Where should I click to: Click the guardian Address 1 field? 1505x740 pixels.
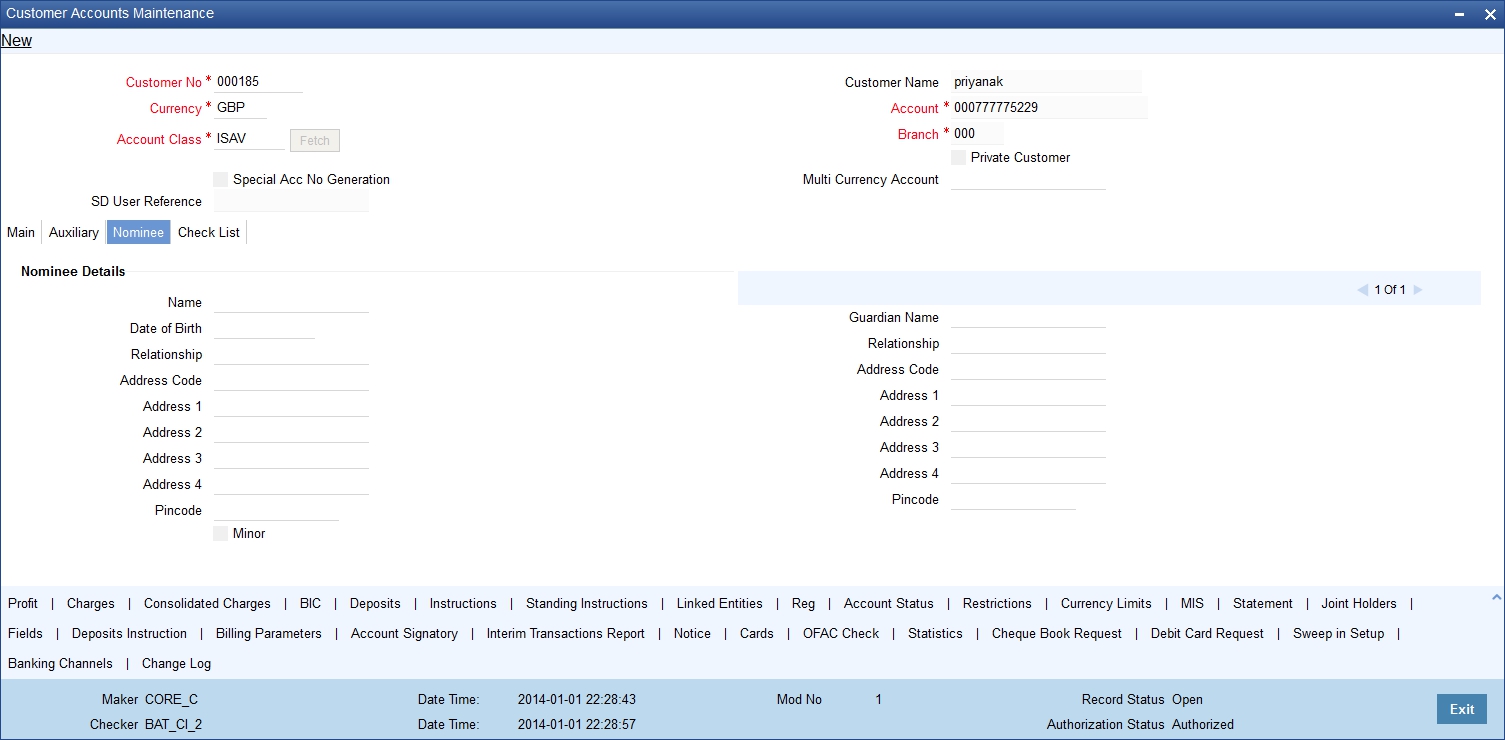(1028, 395)
